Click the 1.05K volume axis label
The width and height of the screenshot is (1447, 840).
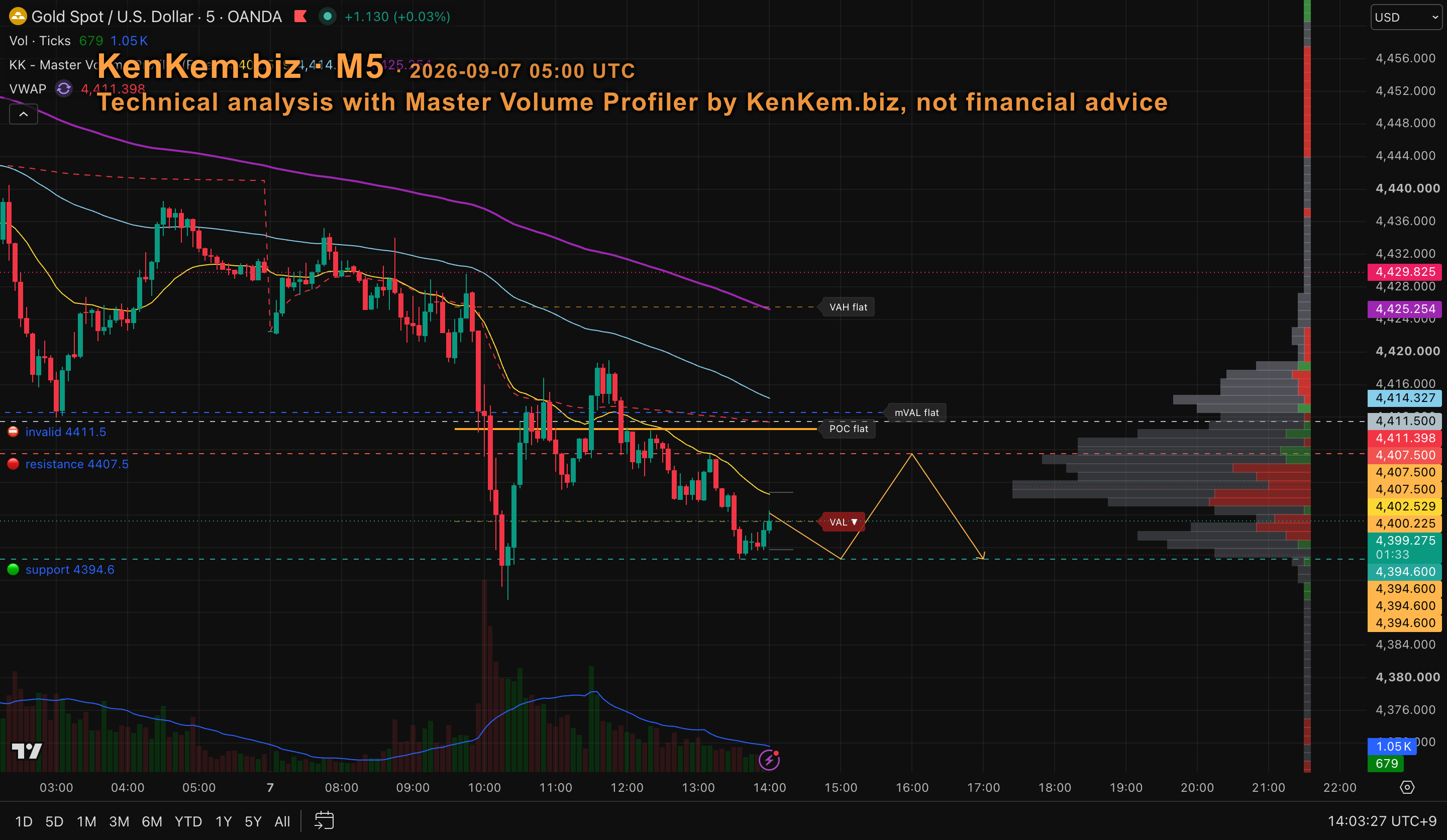click(x=1392, y=747)
